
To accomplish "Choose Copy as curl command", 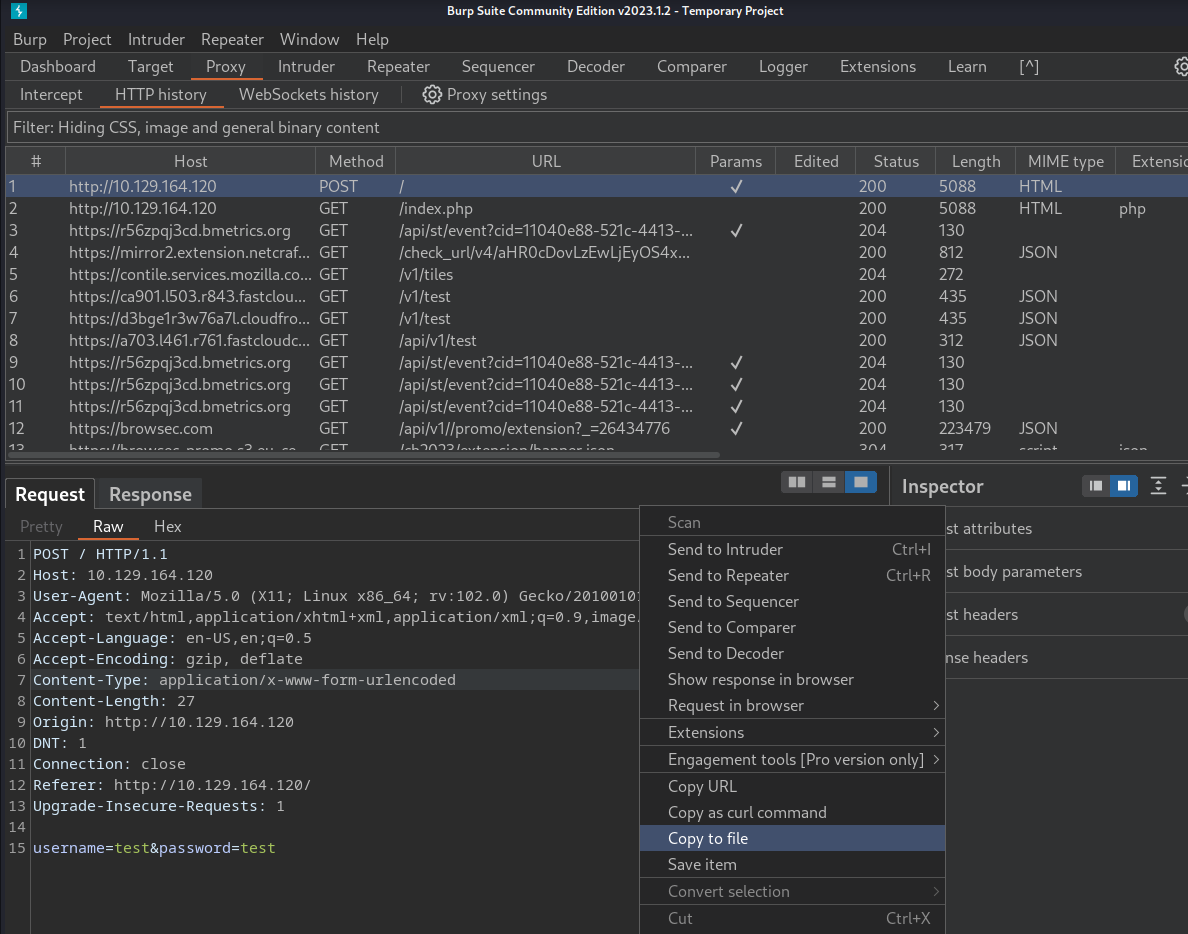I will tap(793, 813).
